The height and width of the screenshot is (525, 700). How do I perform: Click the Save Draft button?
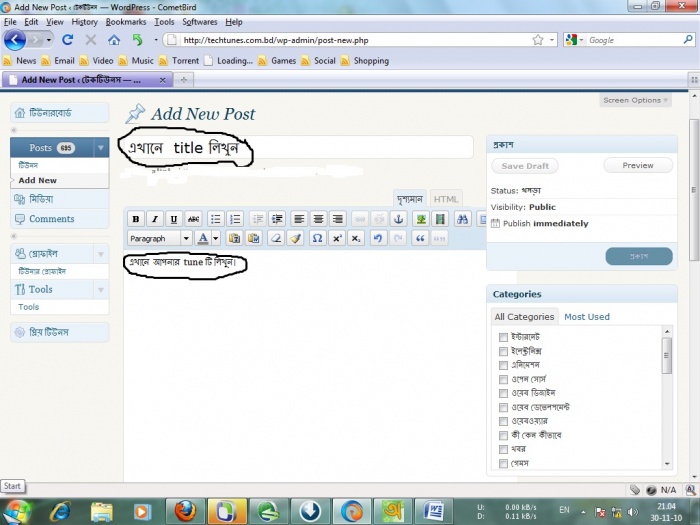point(525,166)
